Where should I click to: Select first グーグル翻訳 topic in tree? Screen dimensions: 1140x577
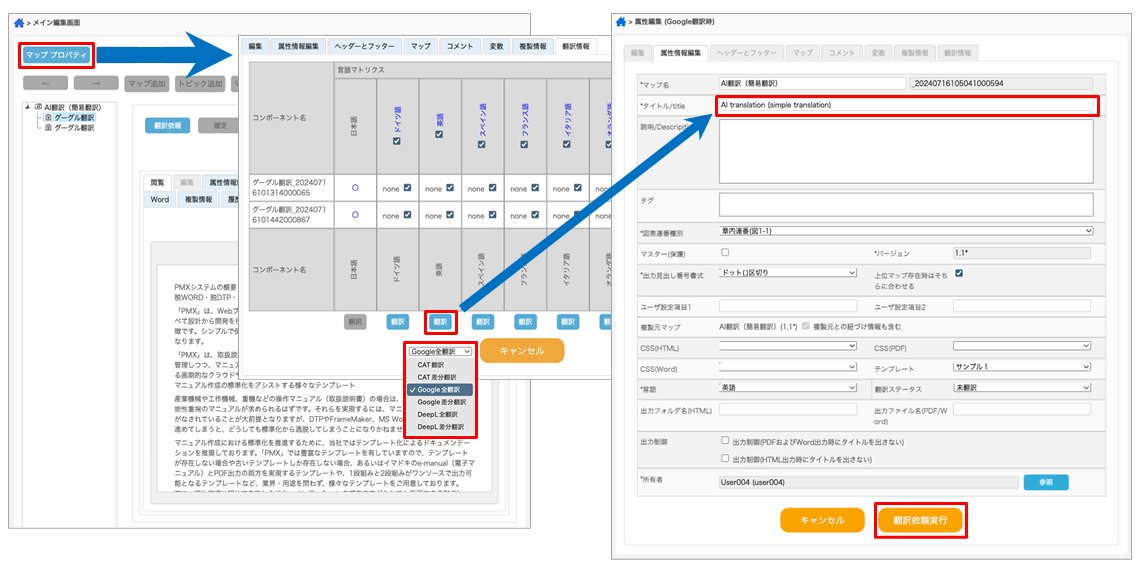[74, 117]
